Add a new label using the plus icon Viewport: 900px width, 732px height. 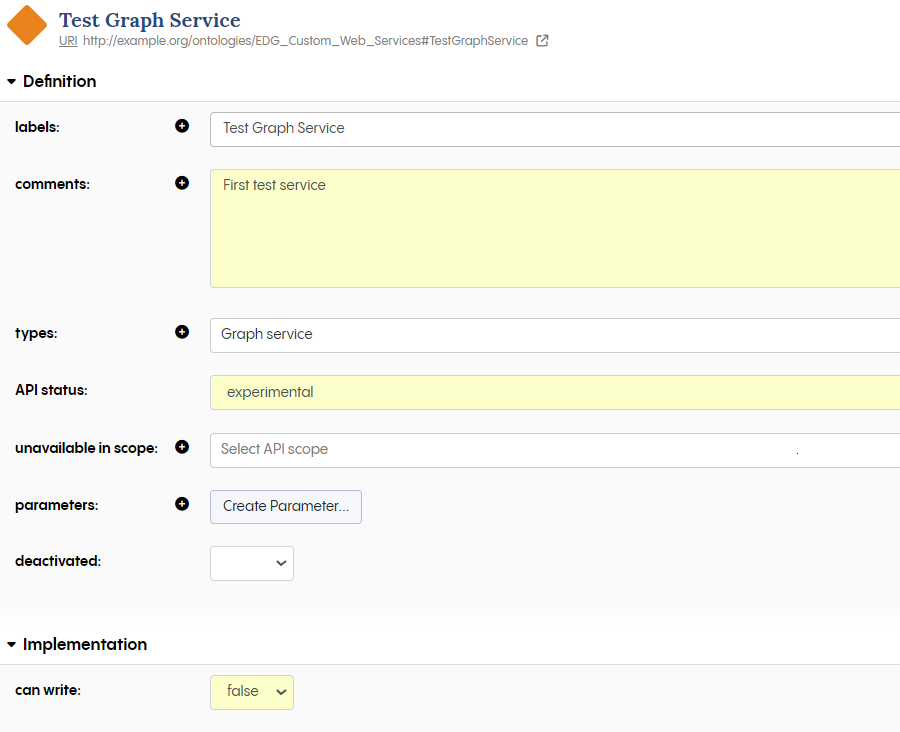click(181, 126)
